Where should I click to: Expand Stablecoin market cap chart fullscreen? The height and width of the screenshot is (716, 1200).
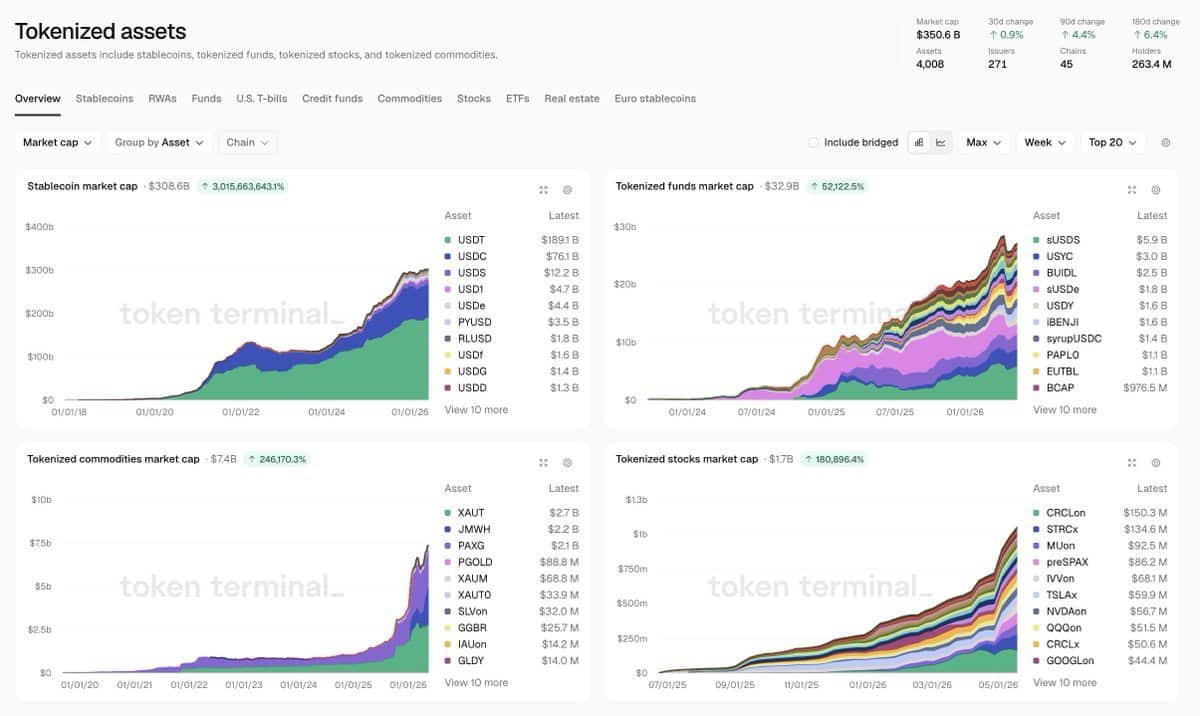pyautogui.click(x=544, y=189)
